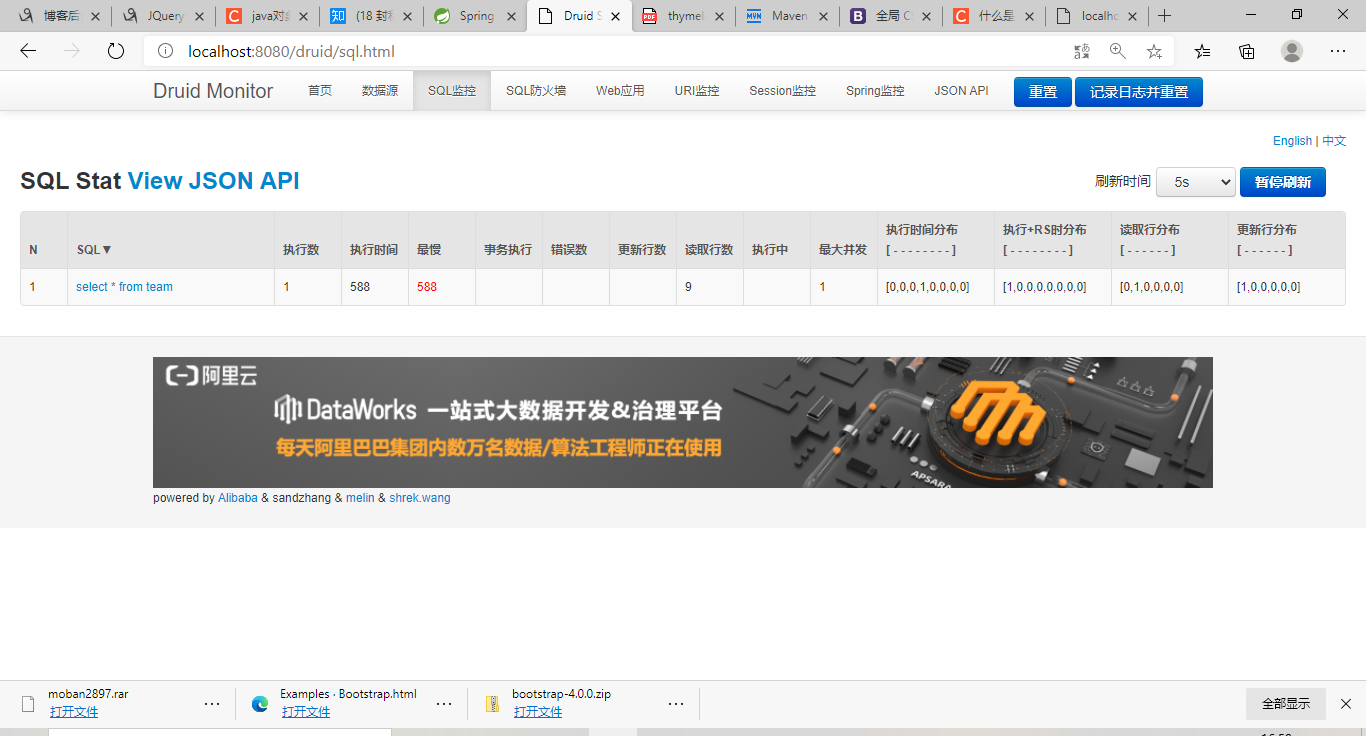The height and width of the screenshot is (736, 1366).
Task: Click the DataWorks Aliyun banner ad
Action: (683, 422)
